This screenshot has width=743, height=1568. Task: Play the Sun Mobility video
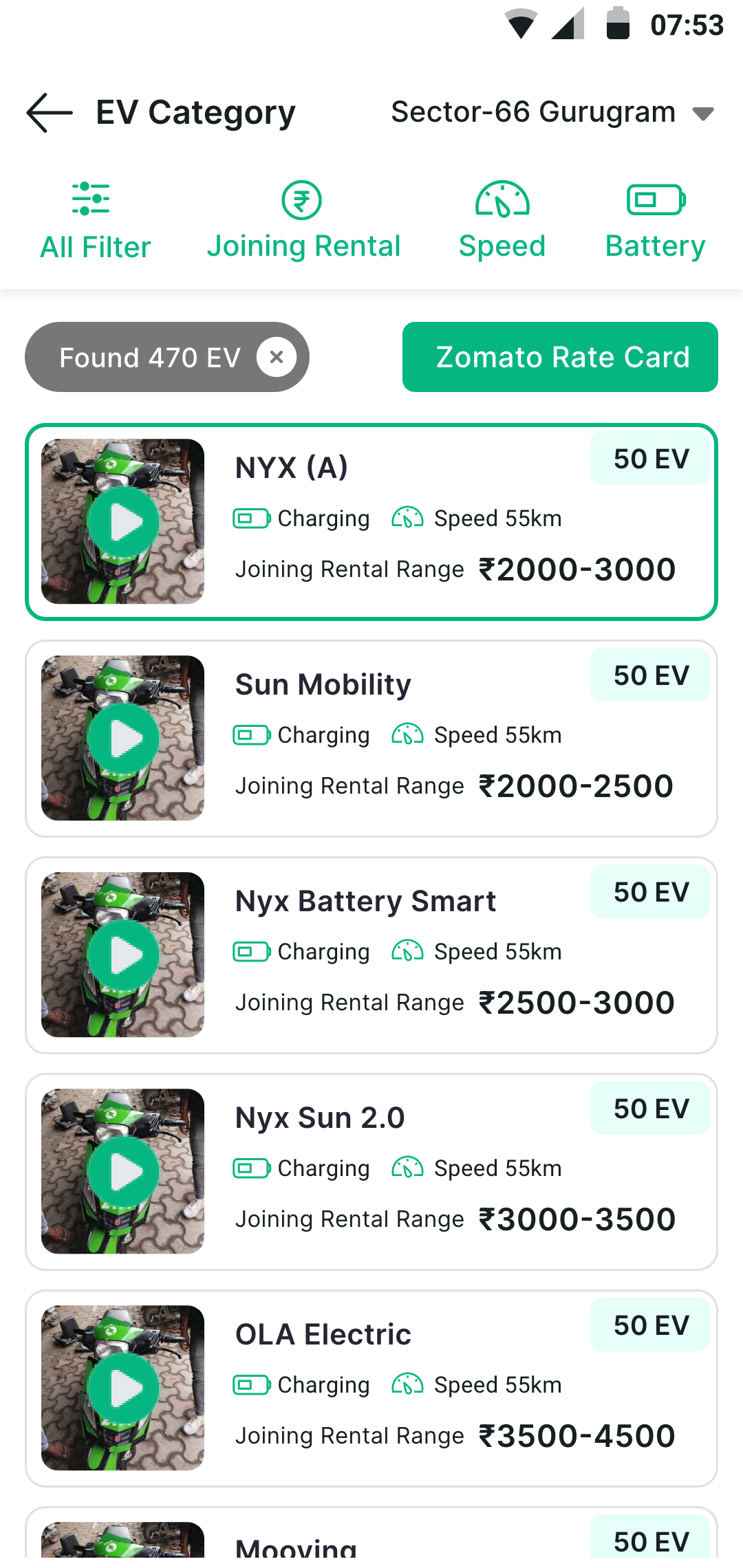[x=124, y=739]
